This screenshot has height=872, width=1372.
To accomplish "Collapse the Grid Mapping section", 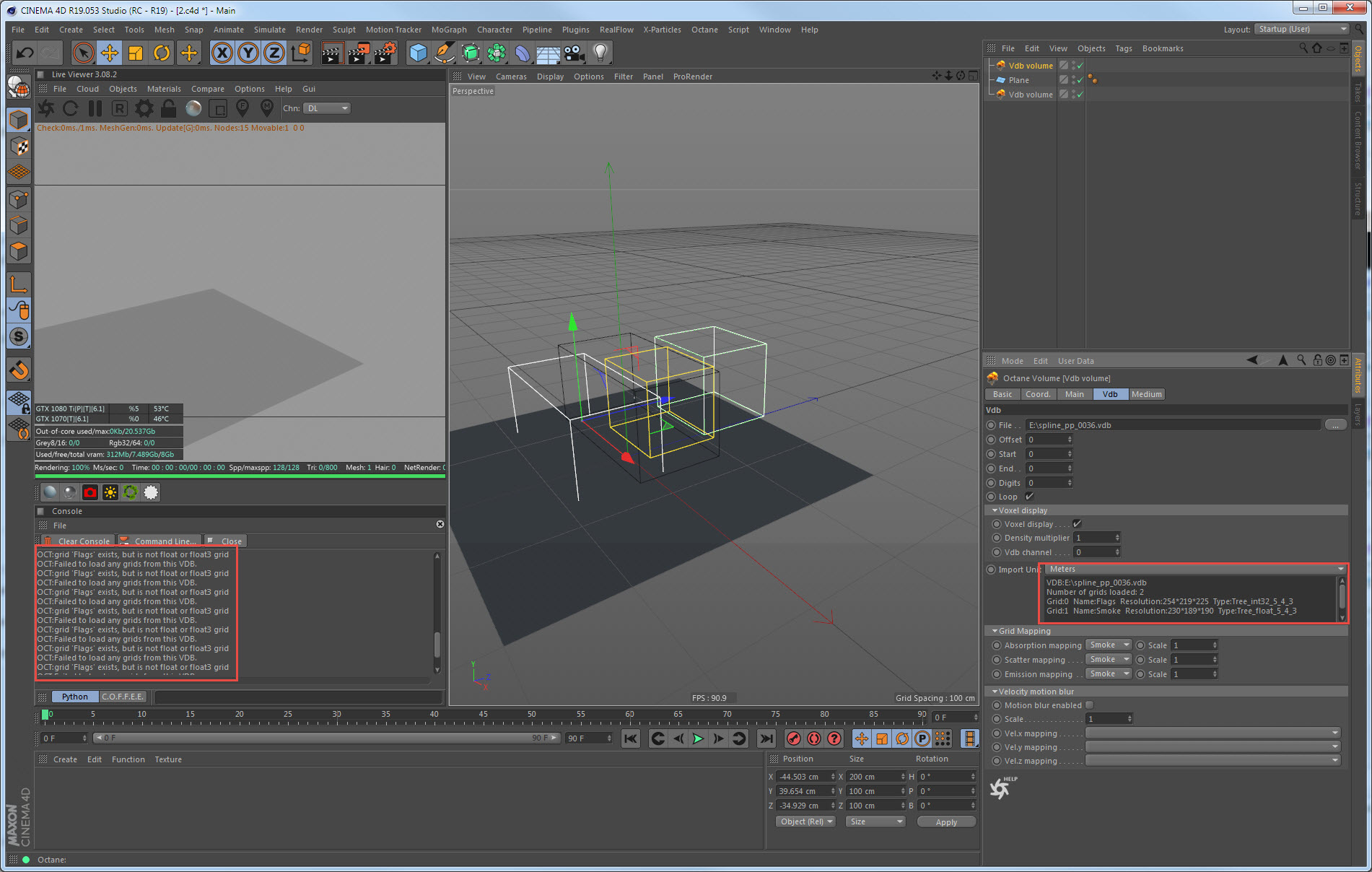I will pyautogui.click(x=995, y=631).
